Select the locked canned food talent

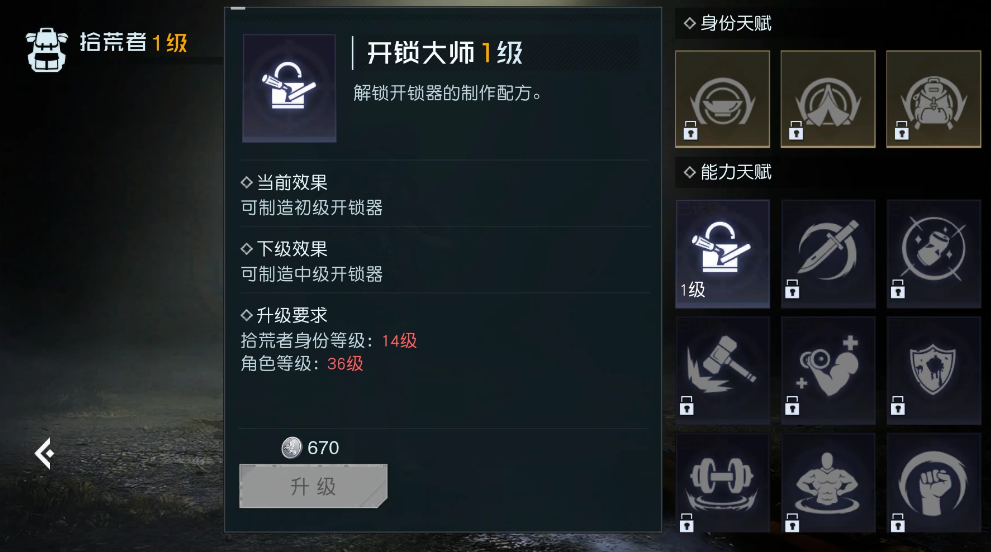pyautogui.click(x=933, y=254)
